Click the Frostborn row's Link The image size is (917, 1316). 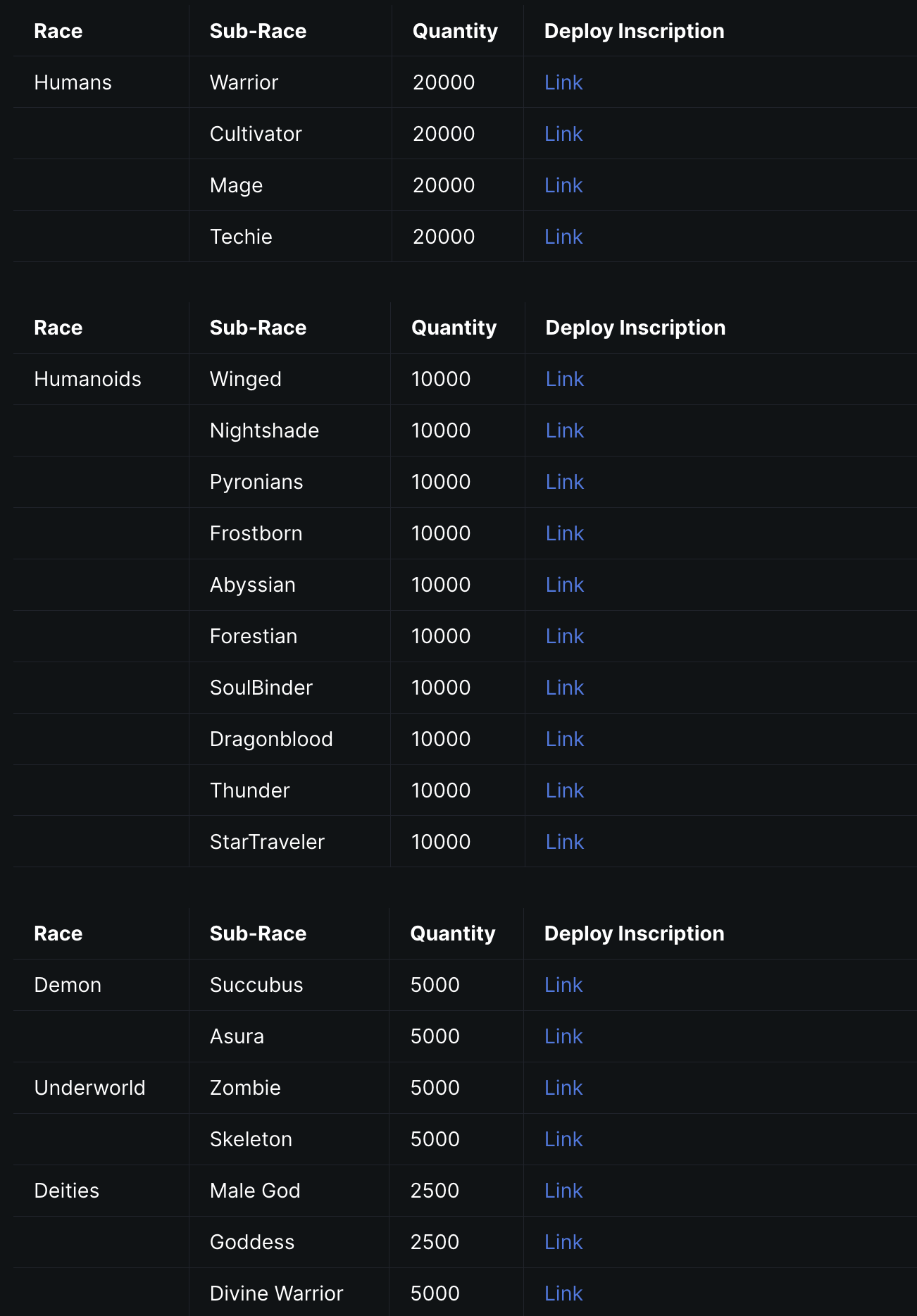point(565,533)
